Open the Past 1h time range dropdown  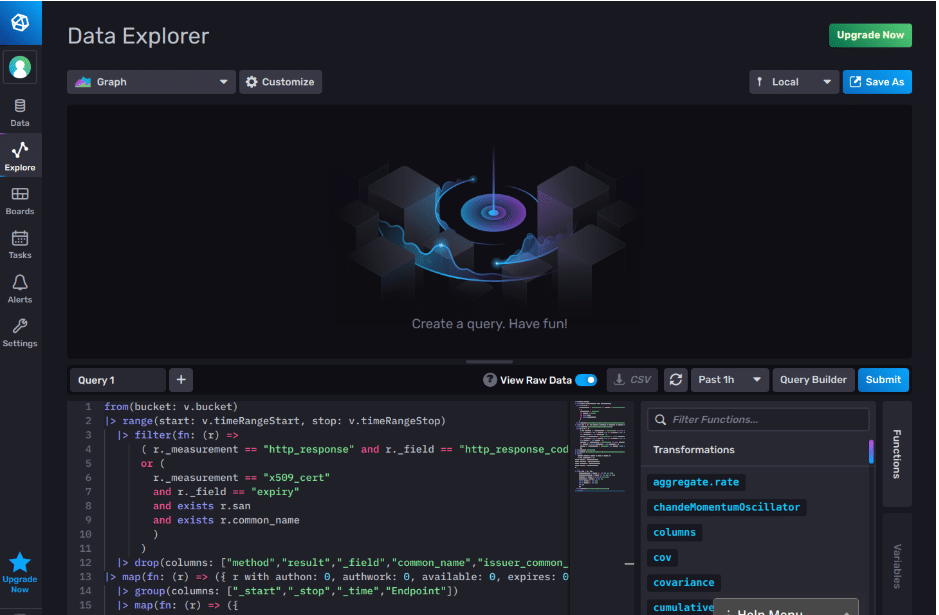point(729,380)
